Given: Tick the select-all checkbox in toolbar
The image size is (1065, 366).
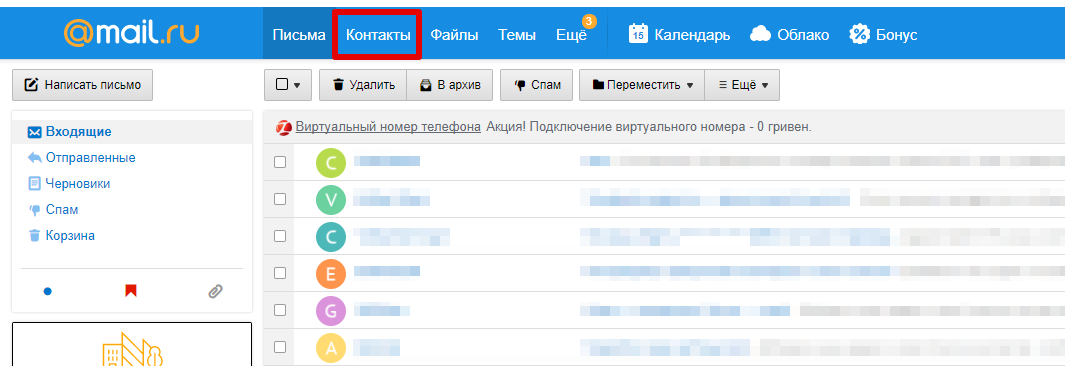Looking at the screenshot, I should click(283, 84).
